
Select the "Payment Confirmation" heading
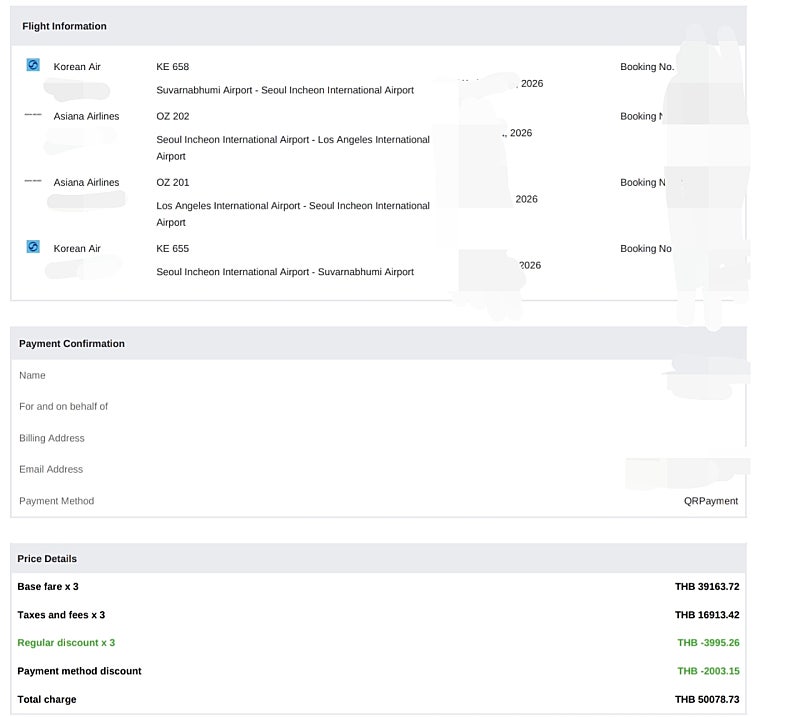coord(72,343)
